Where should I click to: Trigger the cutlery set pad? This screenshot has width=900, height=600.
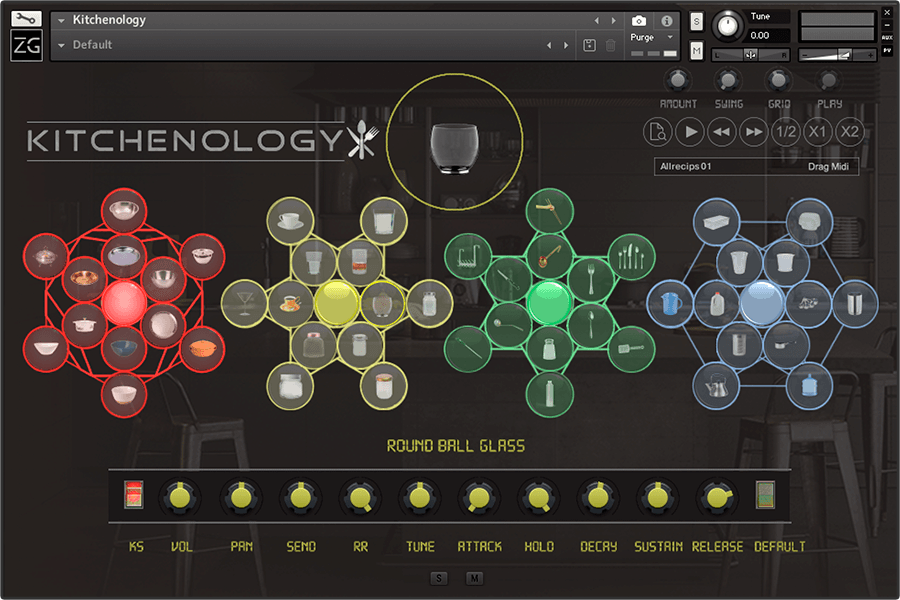pos(631,256)
